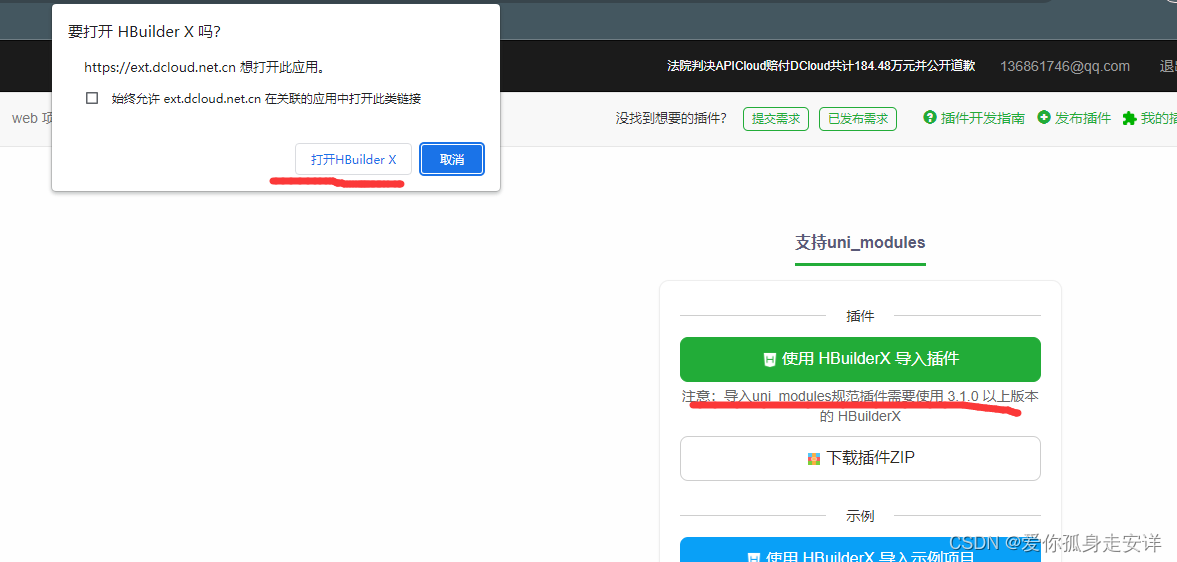Click 已发布需求 button
The width and height of the screenshot is (1177, 562).
point(857,119)
